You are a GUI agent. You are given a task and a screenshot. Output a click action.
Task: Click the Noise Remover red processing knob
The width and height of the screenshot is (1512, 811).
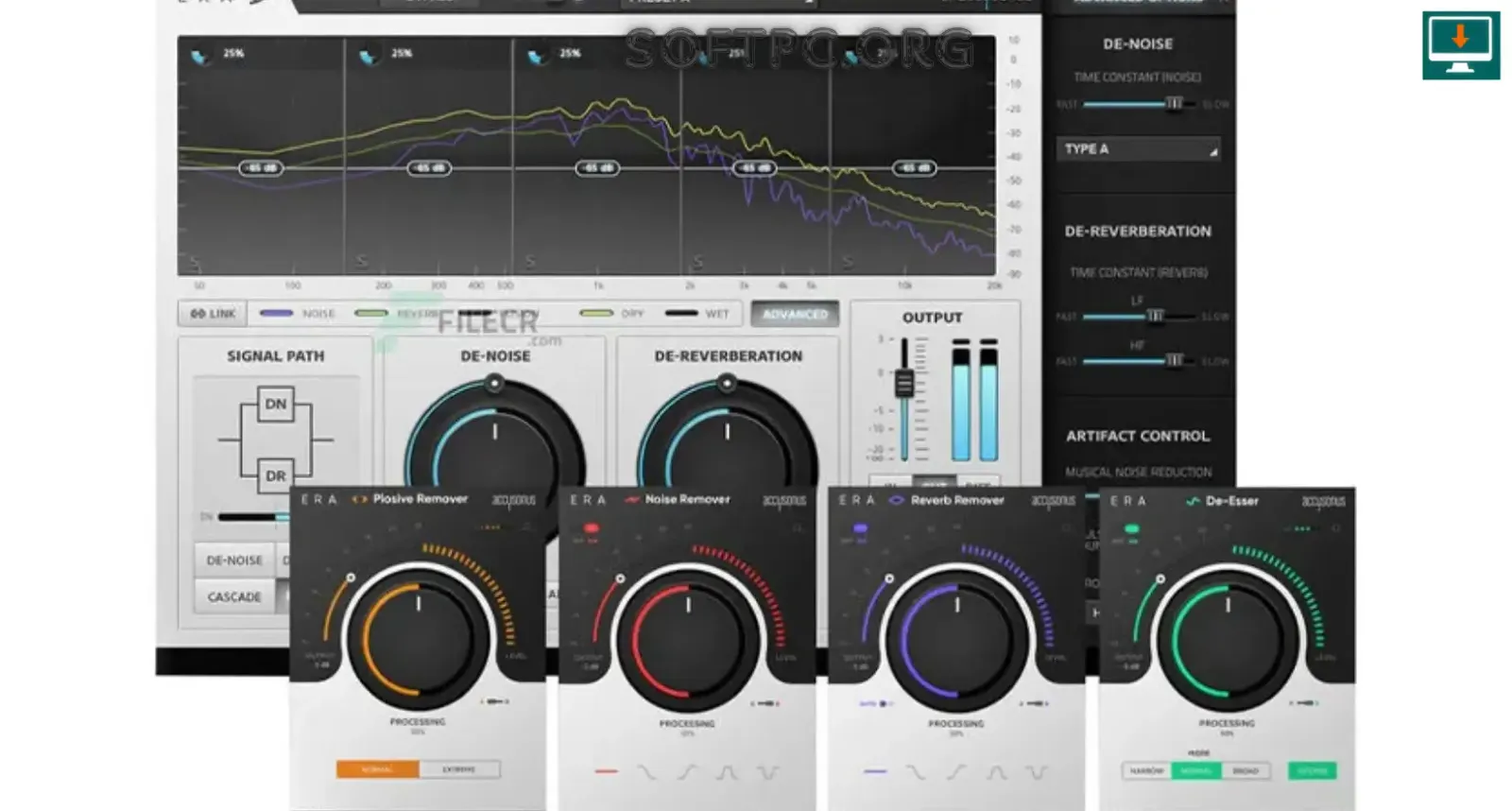687,640
